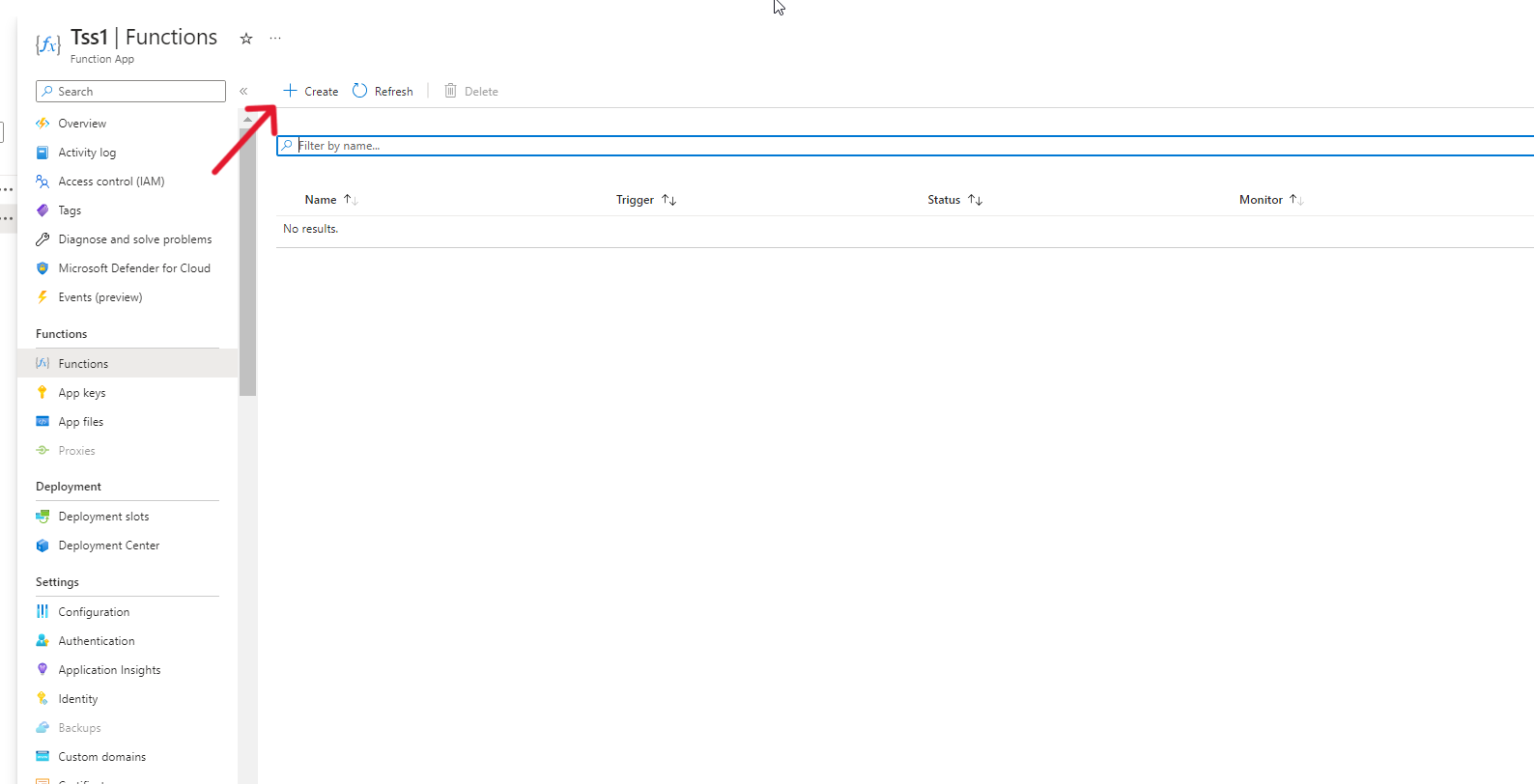The image size is (1534, 784).
Task: Click the Events (preview) lightning icon
Action: (x=43, y=297)
